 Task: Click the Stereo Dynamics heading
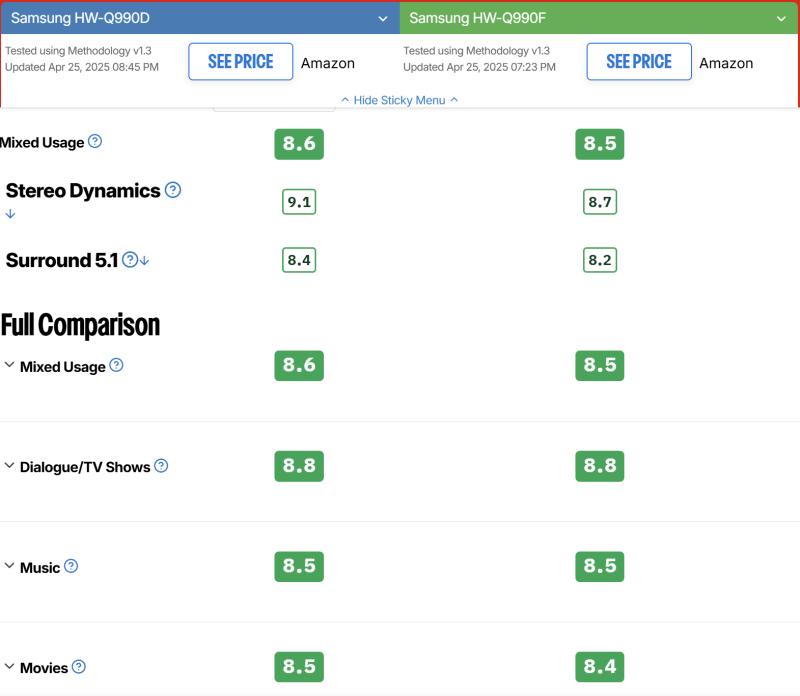pos(83,191)
